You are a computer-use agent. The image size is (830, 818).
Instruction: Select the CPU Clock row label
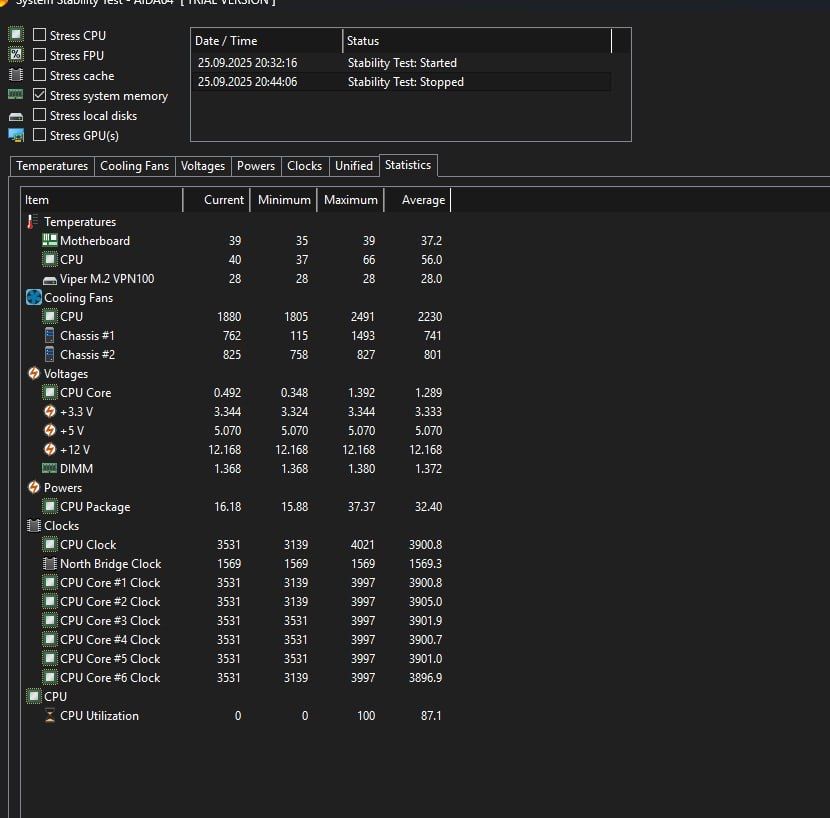tap(88, 544)
